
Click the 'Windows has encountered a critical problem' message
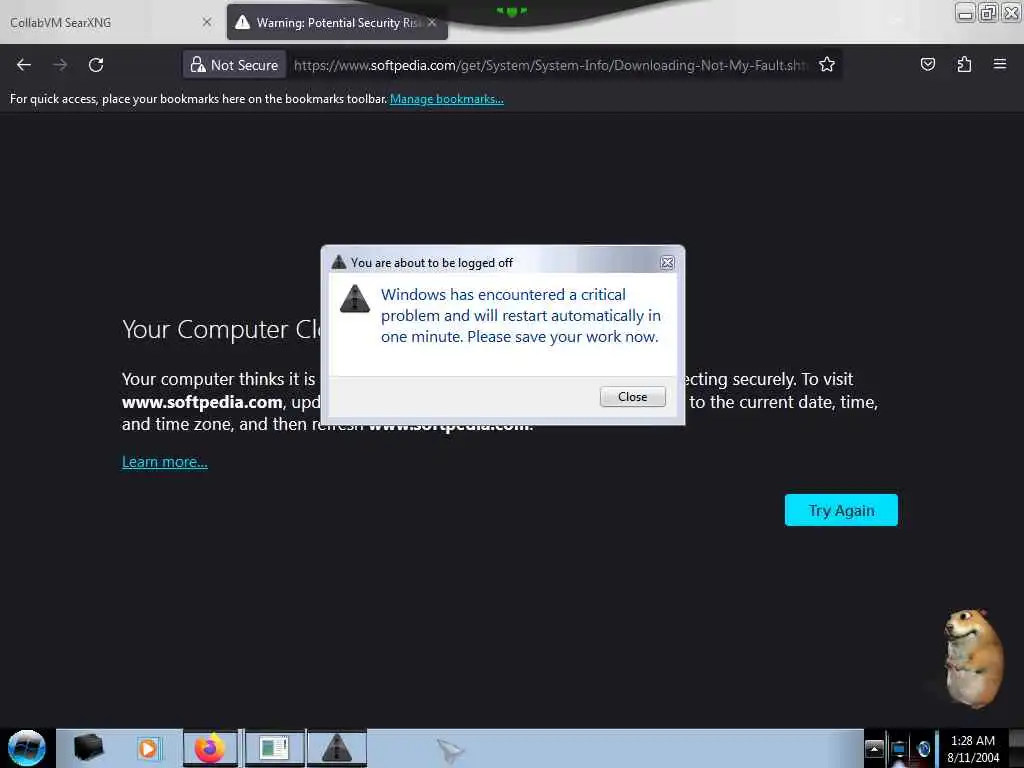pos(520,315)
